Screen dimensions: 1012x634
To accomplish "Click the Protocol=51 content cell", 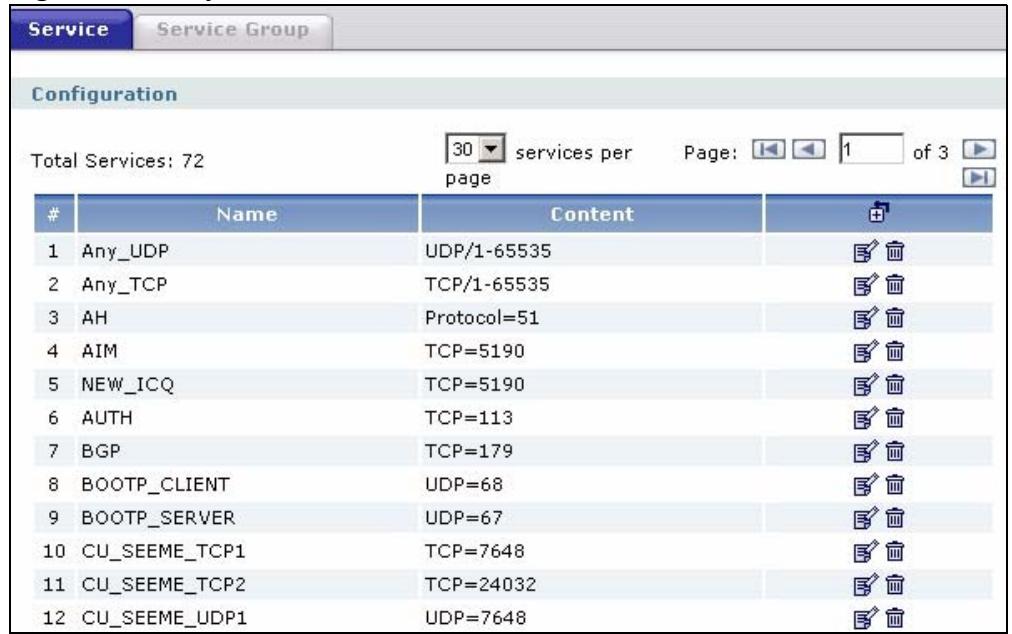I will (592, 318).
